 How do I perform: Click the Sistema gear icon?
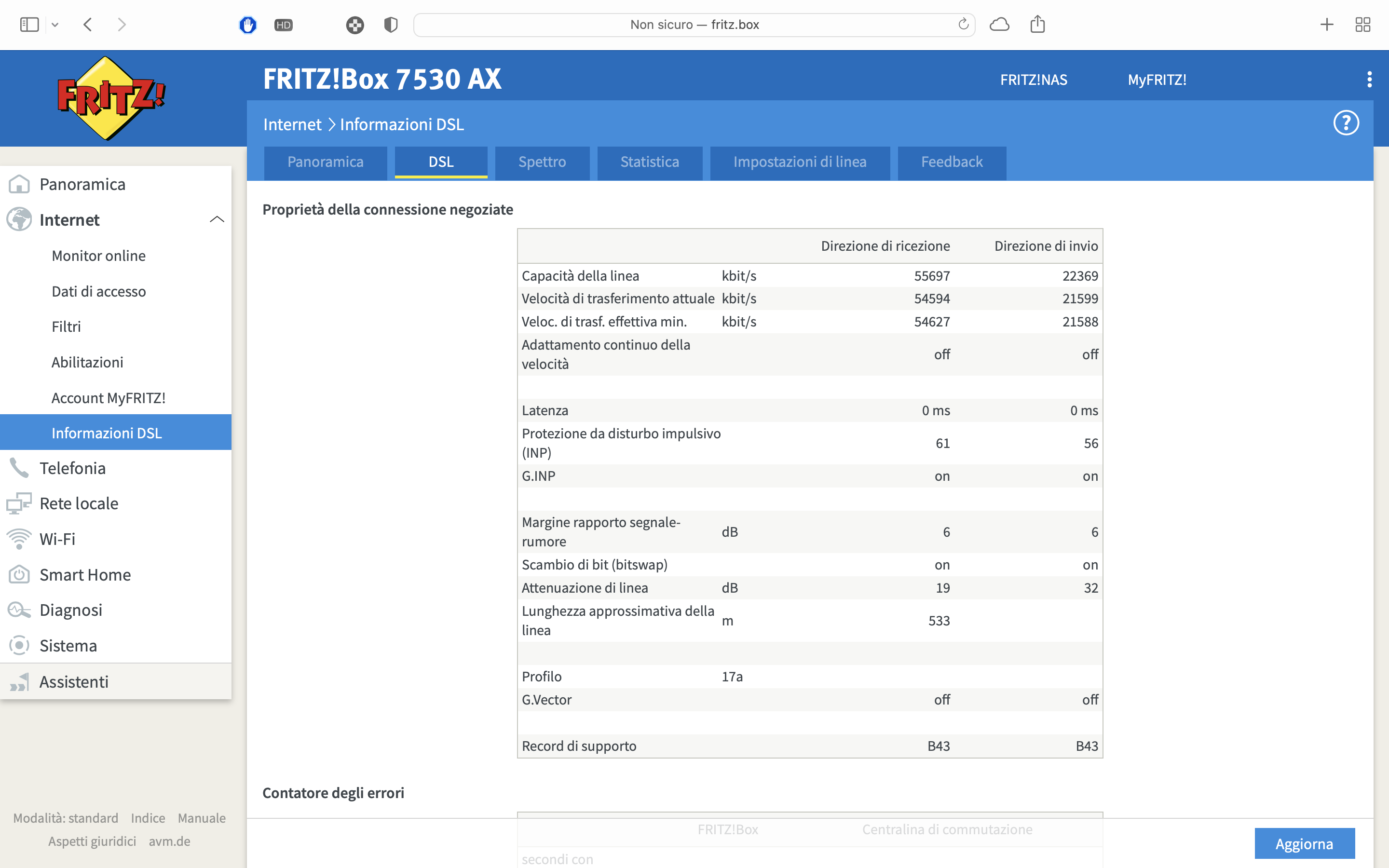point(19,645)
